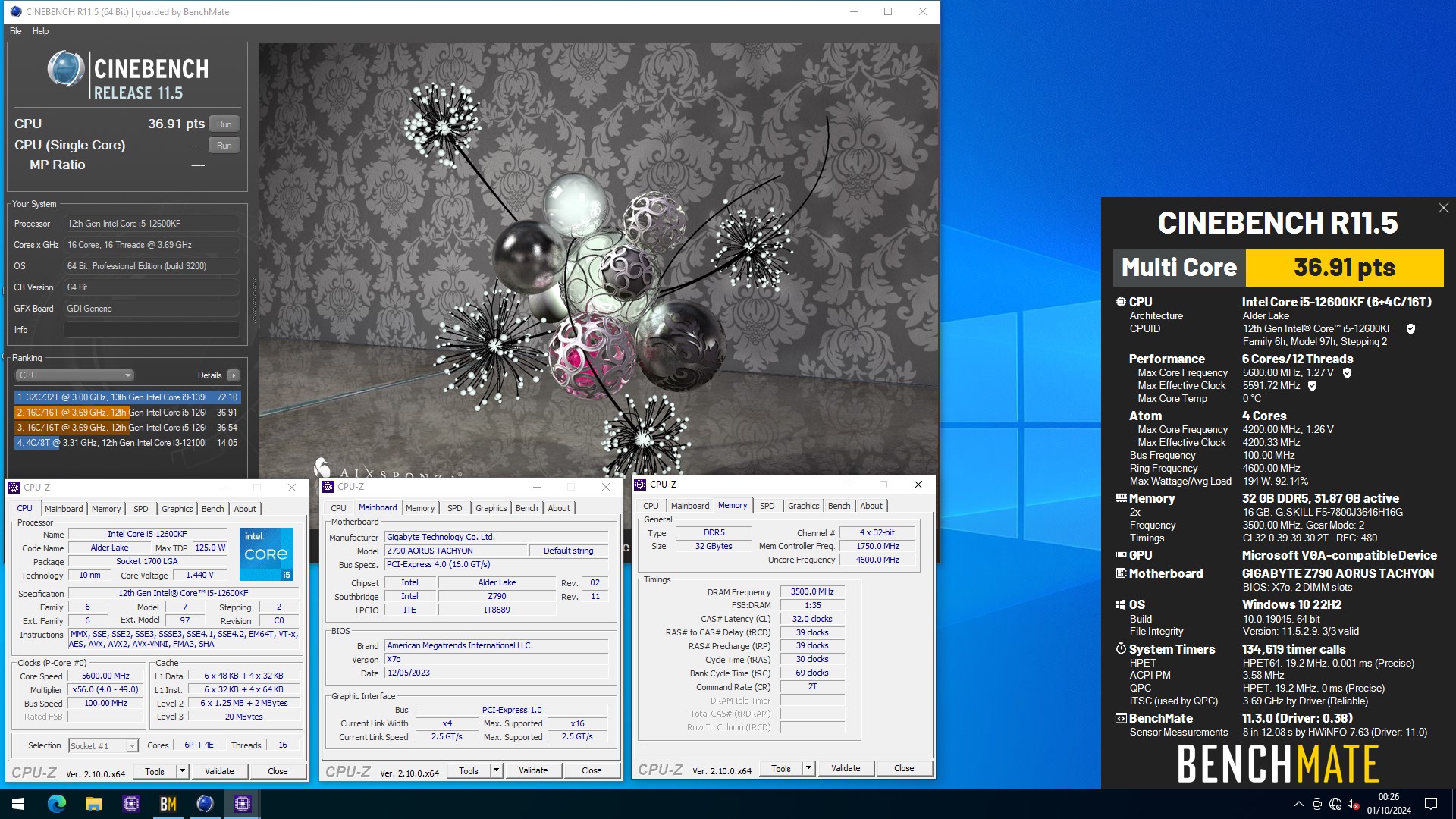Click Tools button in middle CPU-Z window
The width and height of the screenshot is (1456, 819).
469,770
